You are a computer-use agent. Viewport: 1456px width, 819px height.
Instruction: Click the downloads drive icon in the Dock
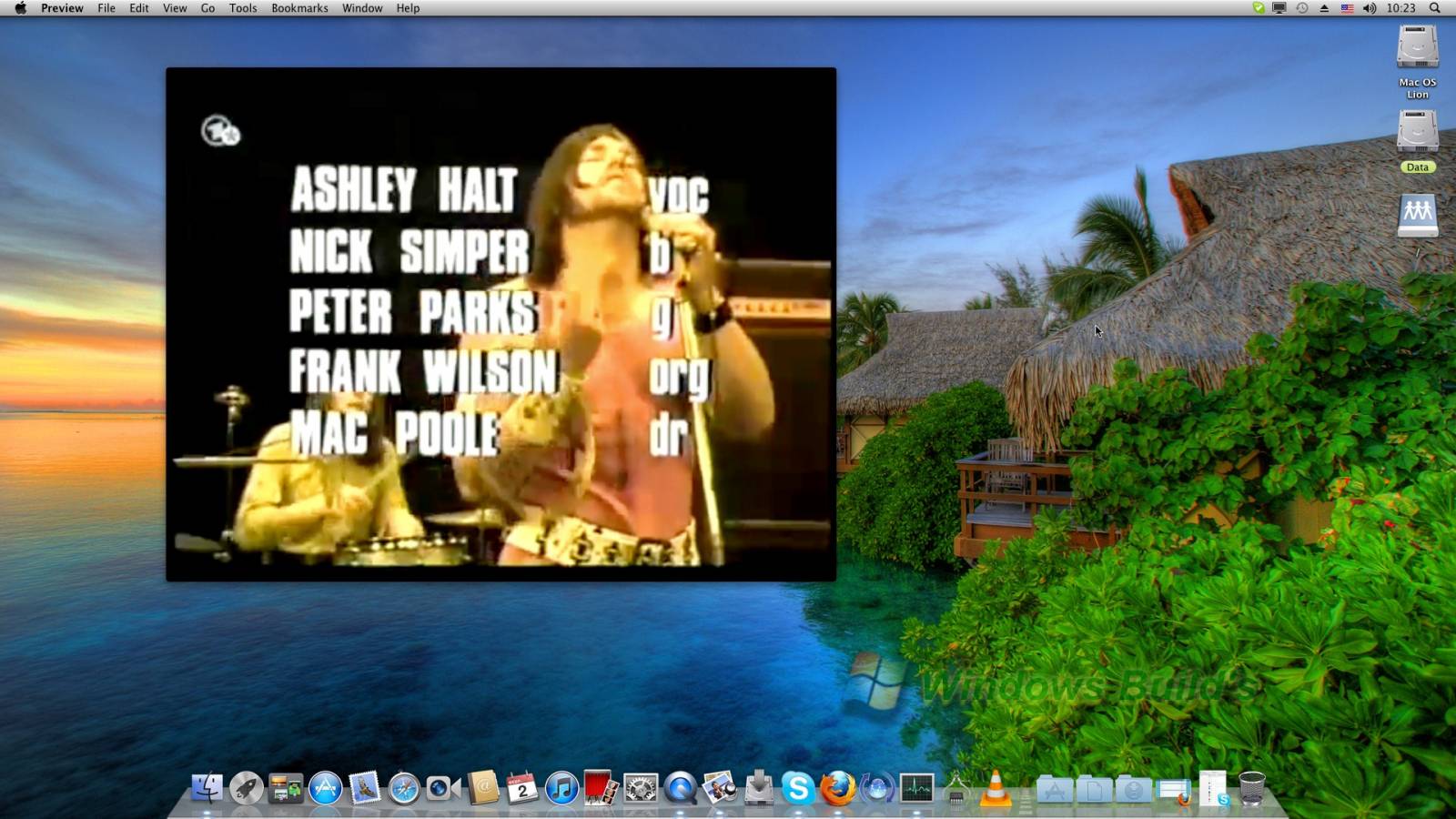759,788
